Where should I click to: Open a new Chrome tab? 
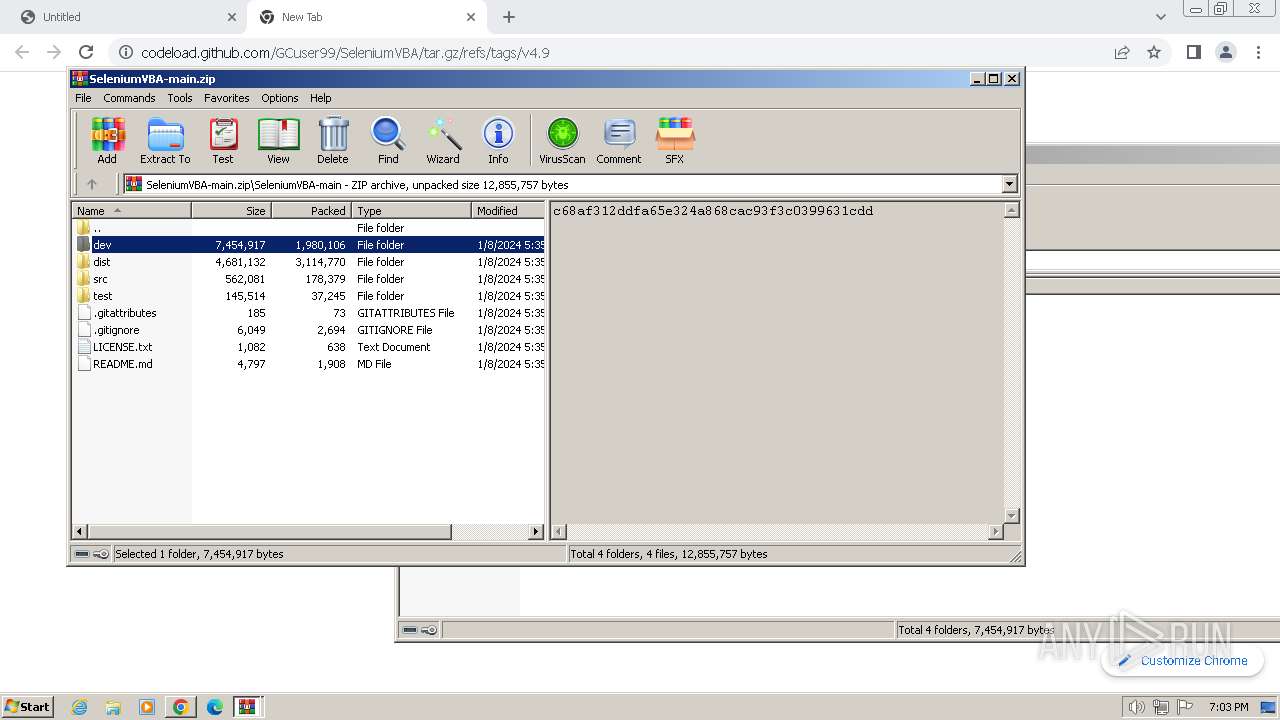point(509,17)
